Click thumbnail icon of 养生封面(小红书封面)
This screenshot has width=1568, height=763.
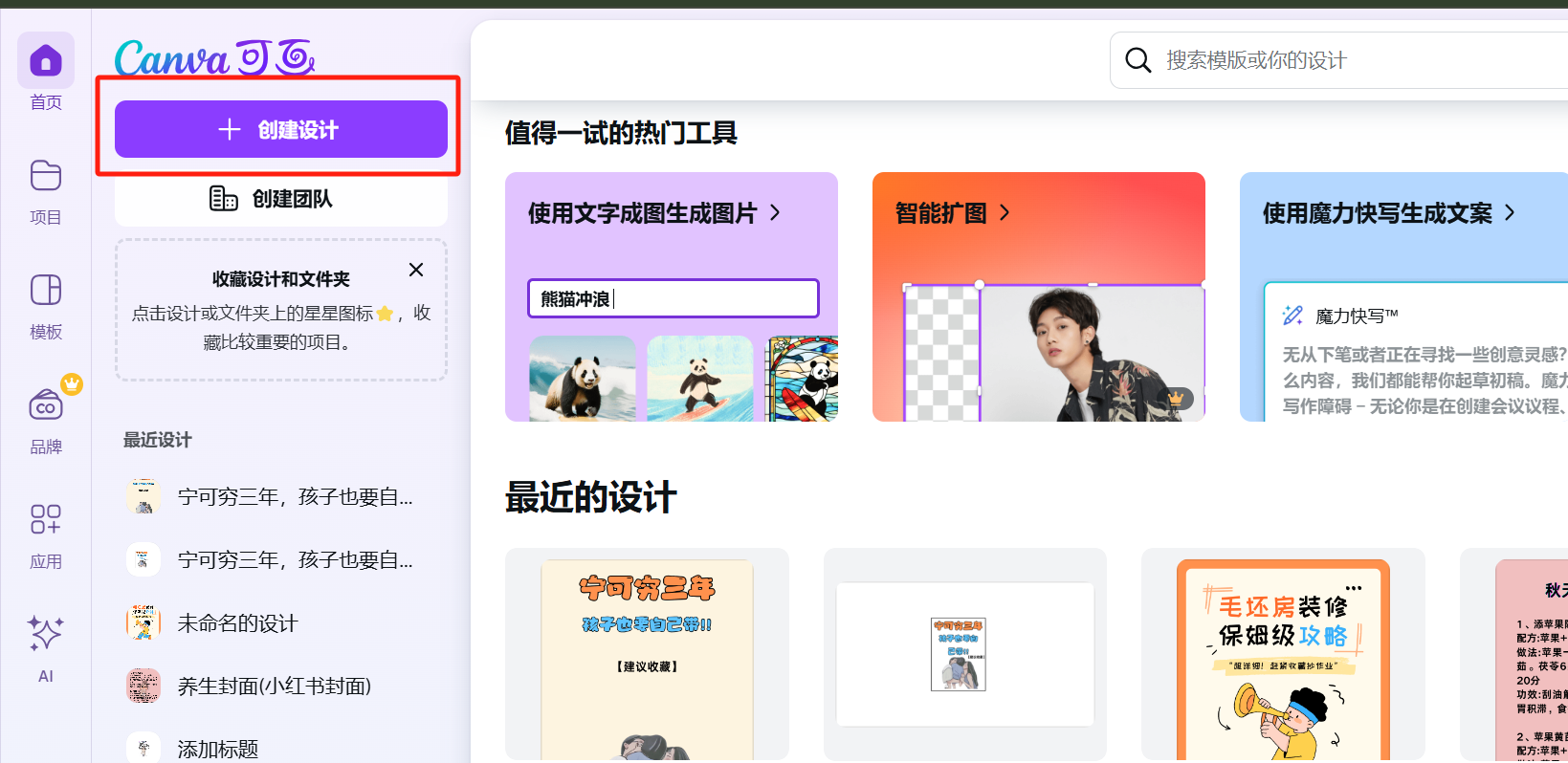click(x=144, y=686)
